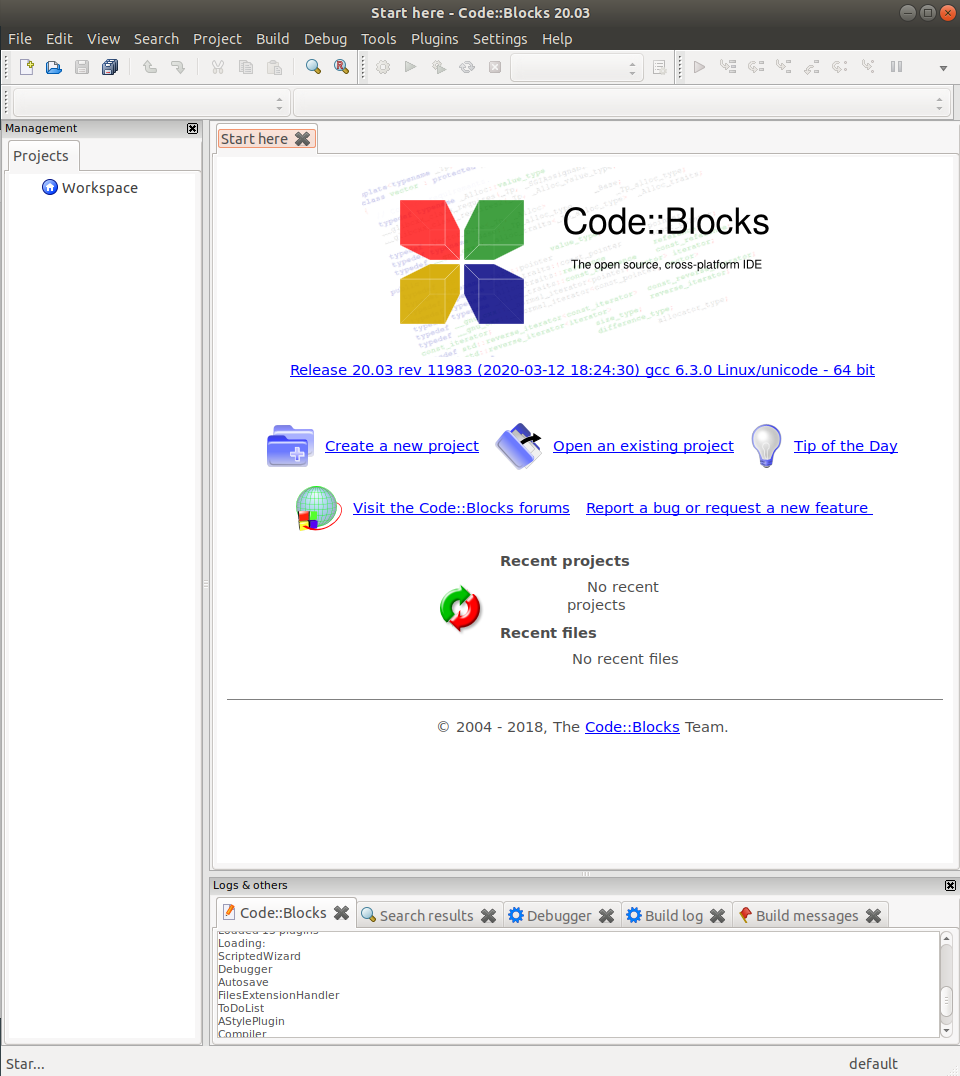Select the Projects tab in Management

(41, 156)
